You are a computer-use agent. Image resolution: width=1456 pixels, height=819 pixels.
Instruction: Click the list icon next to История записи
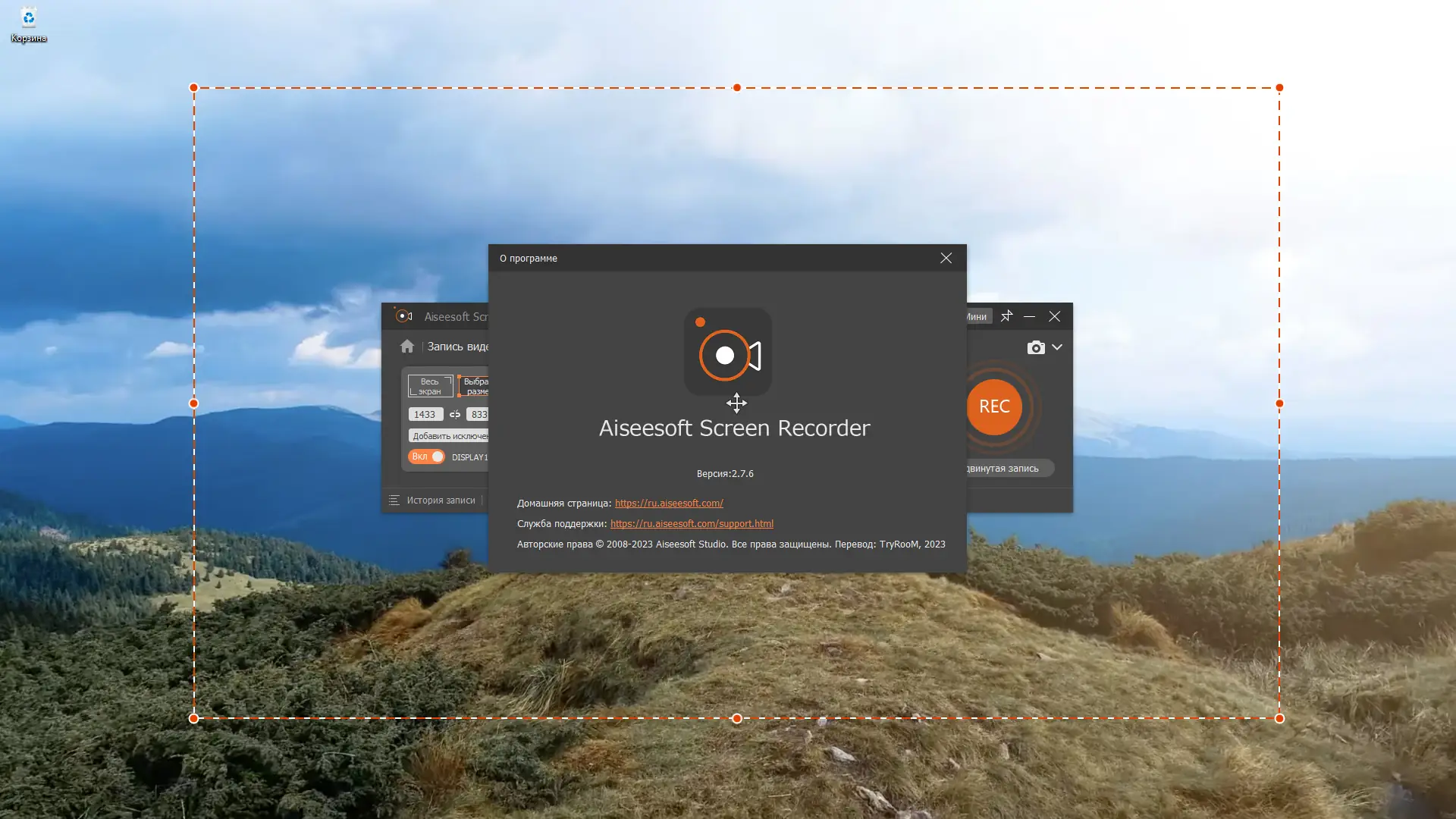click(395, 500)
